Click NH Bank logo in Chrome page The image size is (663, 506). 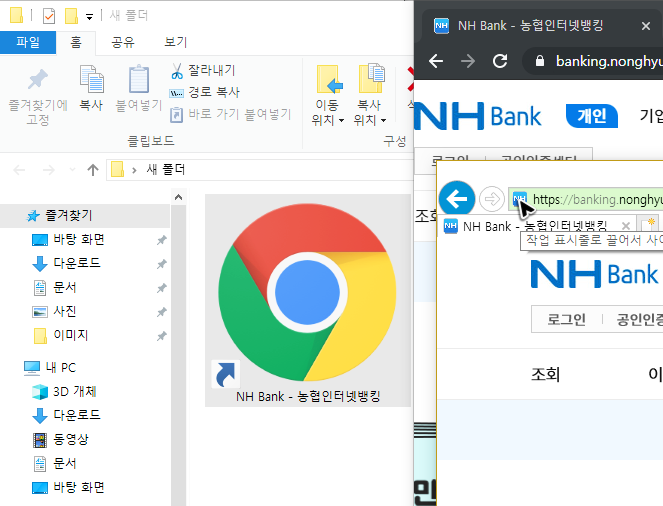point(478,116)
